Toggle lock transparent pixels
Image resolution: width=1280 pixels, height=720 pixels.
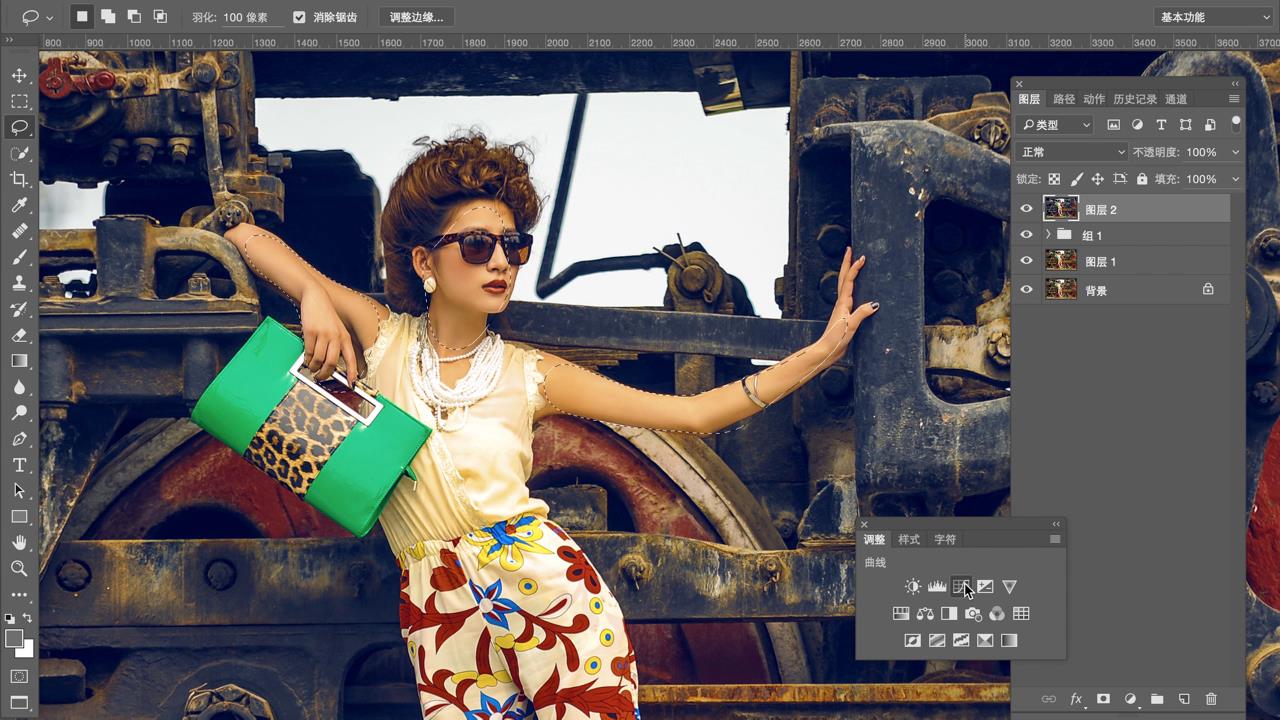point(1054,179)
